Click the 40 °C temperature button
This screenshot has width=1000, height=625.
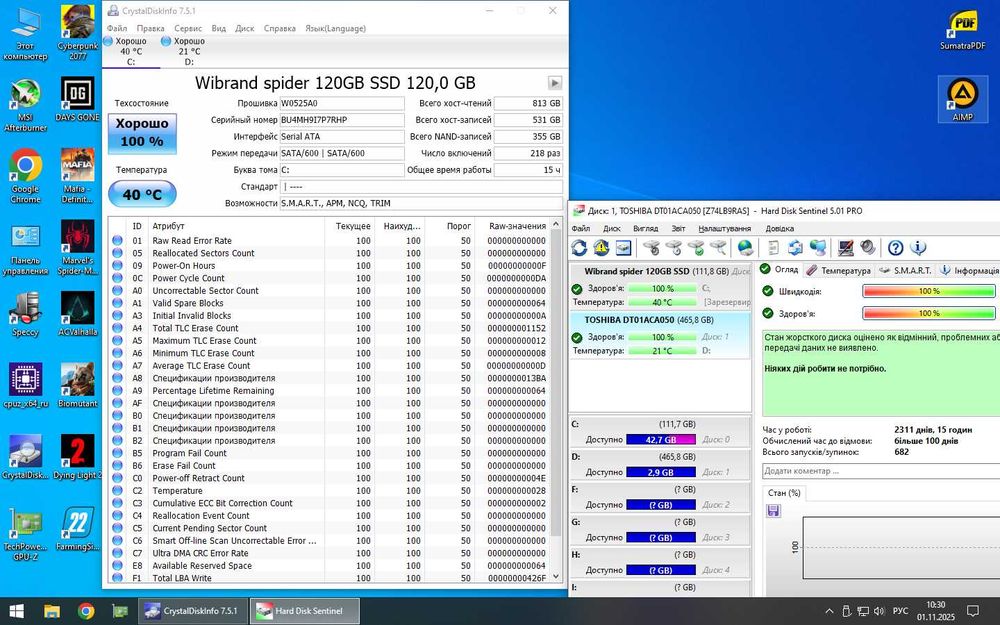[141, 195]
